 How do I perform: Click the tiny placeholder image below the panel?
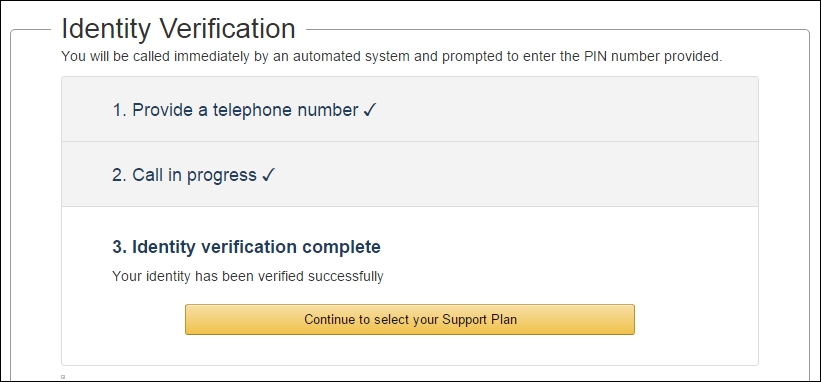[63, 376]
